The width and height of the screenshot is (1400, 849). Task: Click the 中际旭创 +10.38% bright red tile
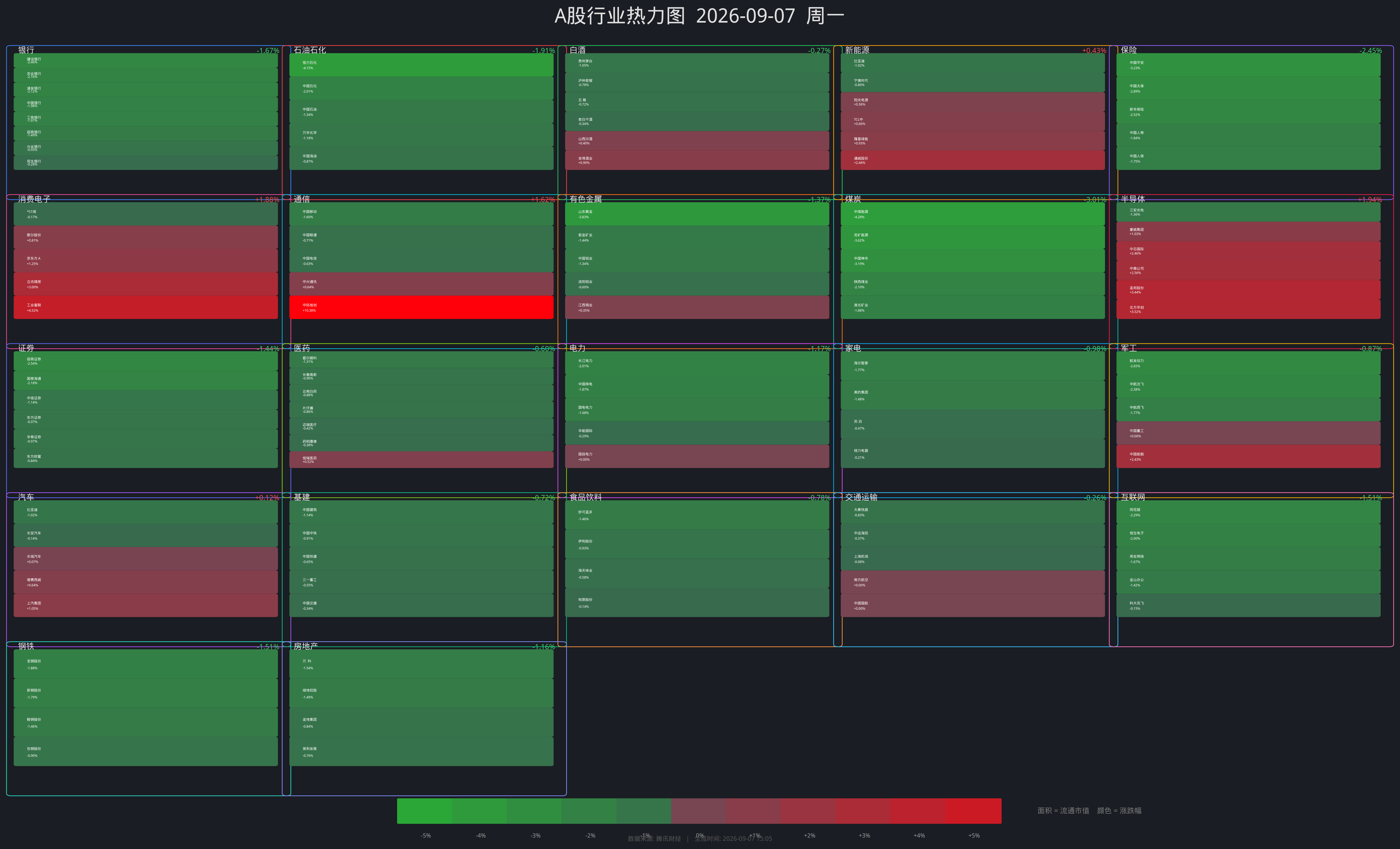[x=421, y=307]
